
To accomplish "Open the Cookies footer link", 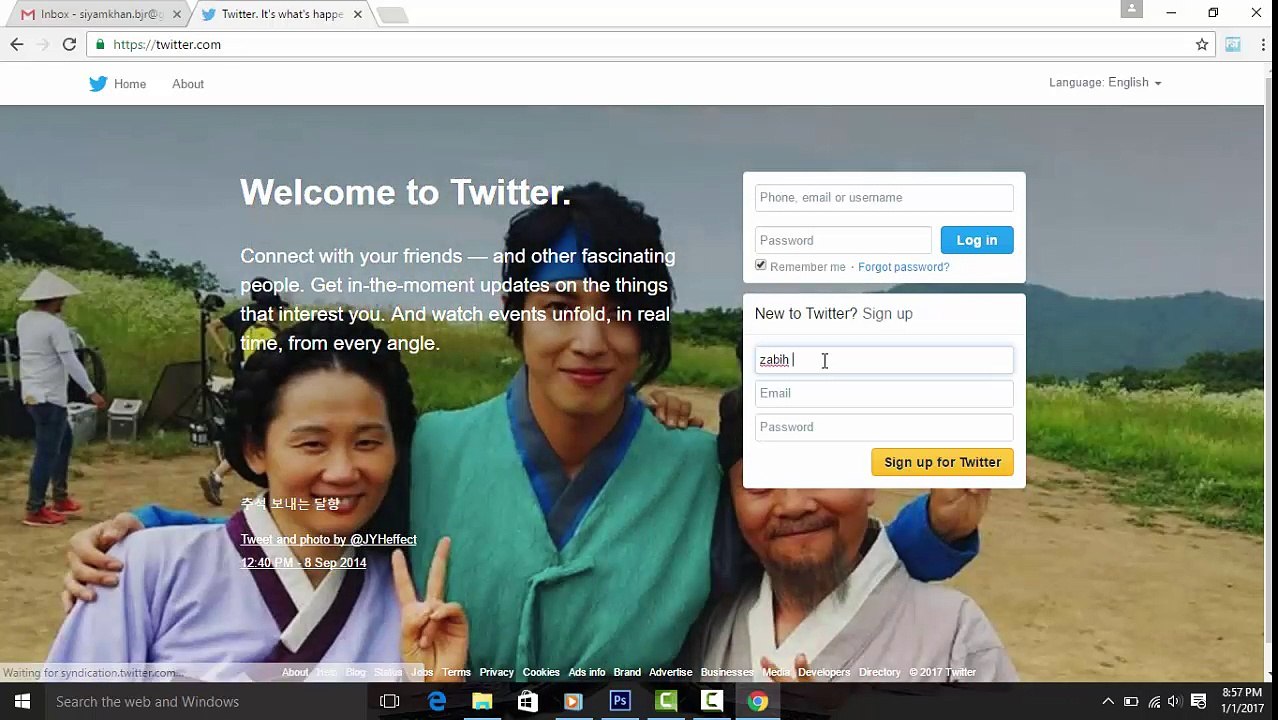I will (x=541, y=672).
